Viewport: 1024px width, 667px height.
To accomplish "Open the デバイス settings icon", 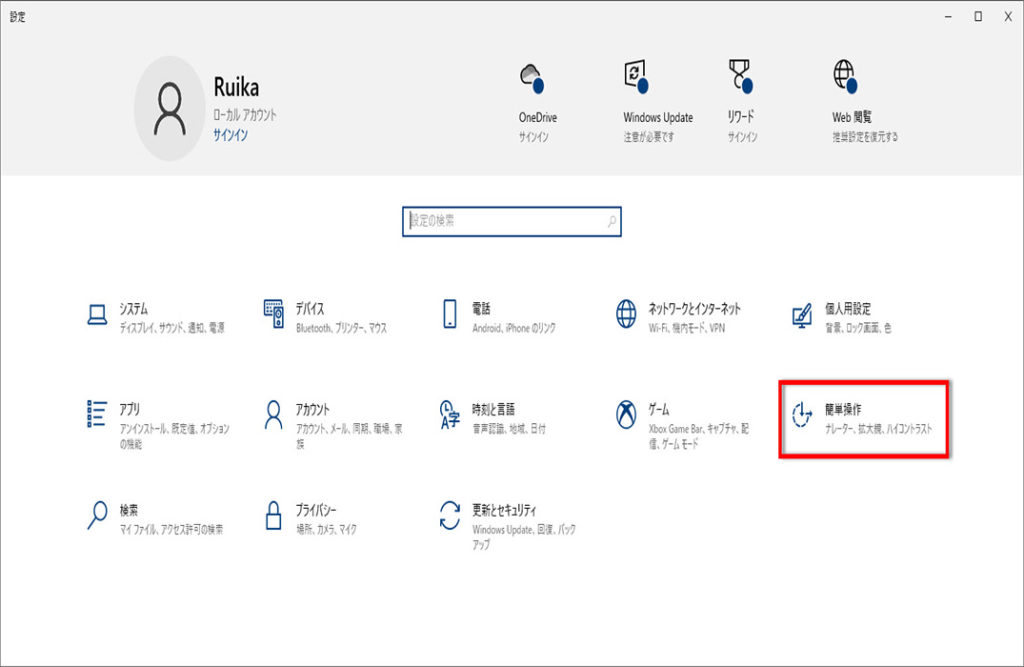I will 274,314.
